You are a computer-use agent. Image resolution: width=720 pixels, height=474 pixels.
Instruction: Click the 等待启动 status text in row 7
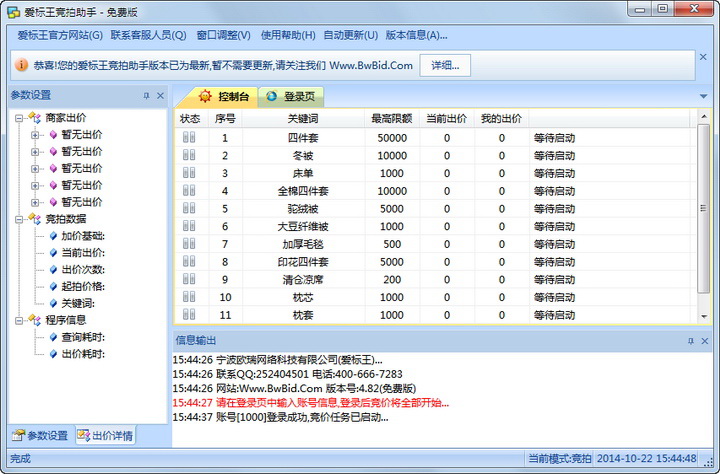(554, 244)
